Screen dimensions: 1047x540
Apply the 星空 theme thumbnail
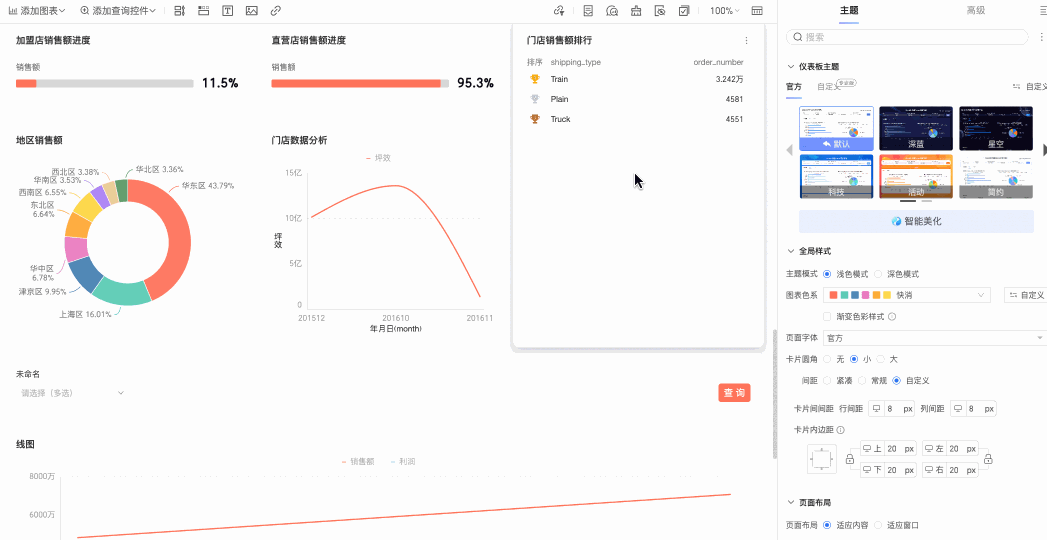click(x=996, y=128)
